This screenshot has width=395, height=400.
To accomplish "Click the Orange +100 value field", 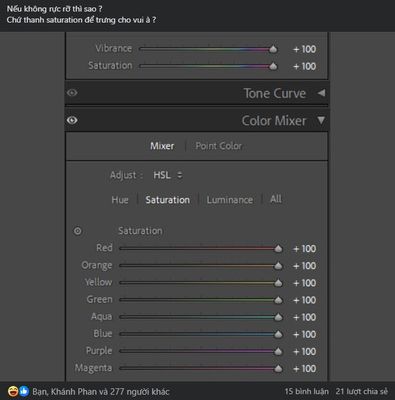I will click(304, 266).
